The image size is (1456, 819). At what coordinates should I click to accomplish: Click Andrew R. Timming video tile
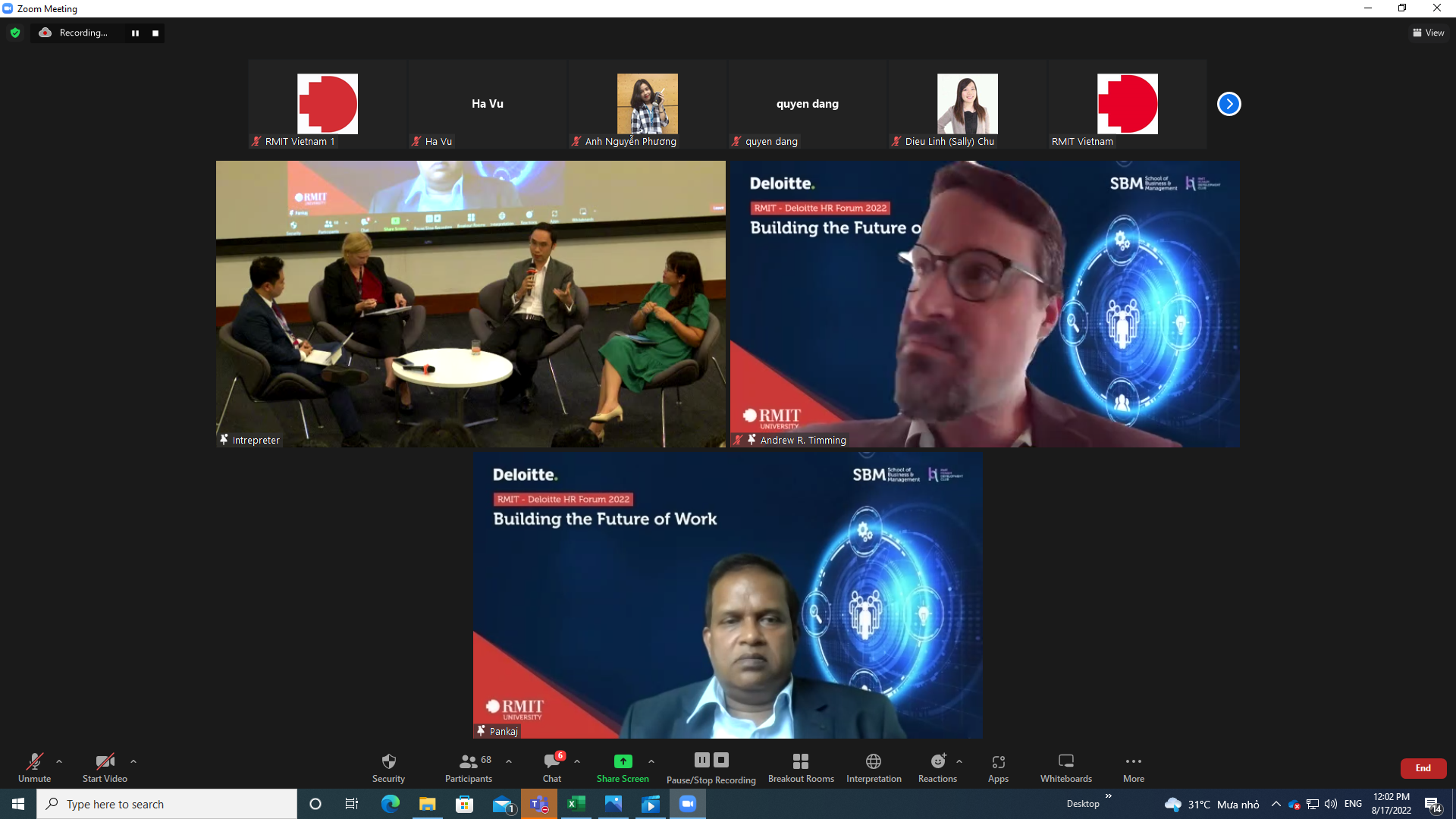click(x=985, y=304)
